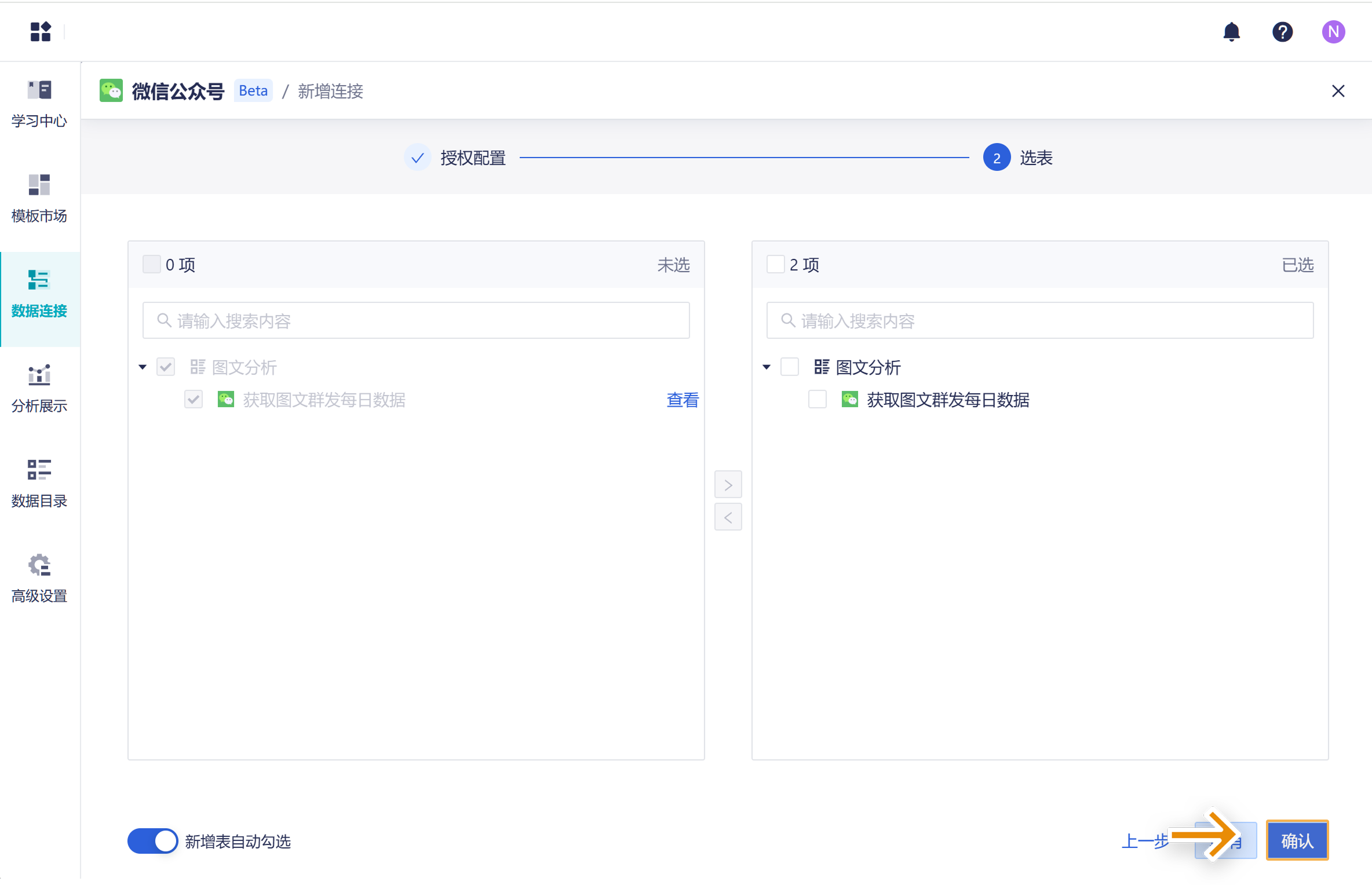Open the help question mark icon
Viewport: 1372px width, 885px height.
point(1282,31)
